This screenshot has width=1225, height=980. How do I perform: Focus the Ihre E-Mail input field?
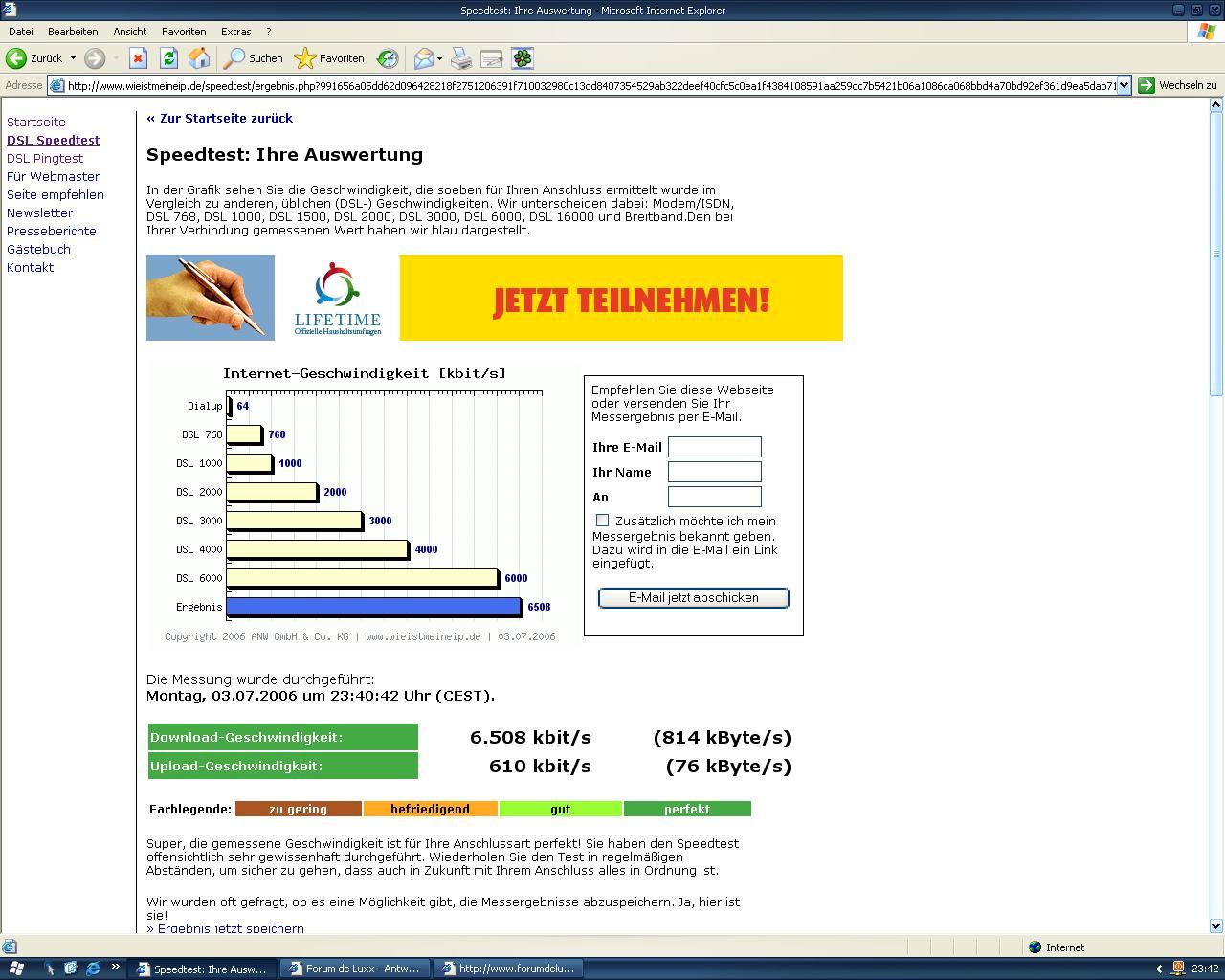(x=715, y=447)
